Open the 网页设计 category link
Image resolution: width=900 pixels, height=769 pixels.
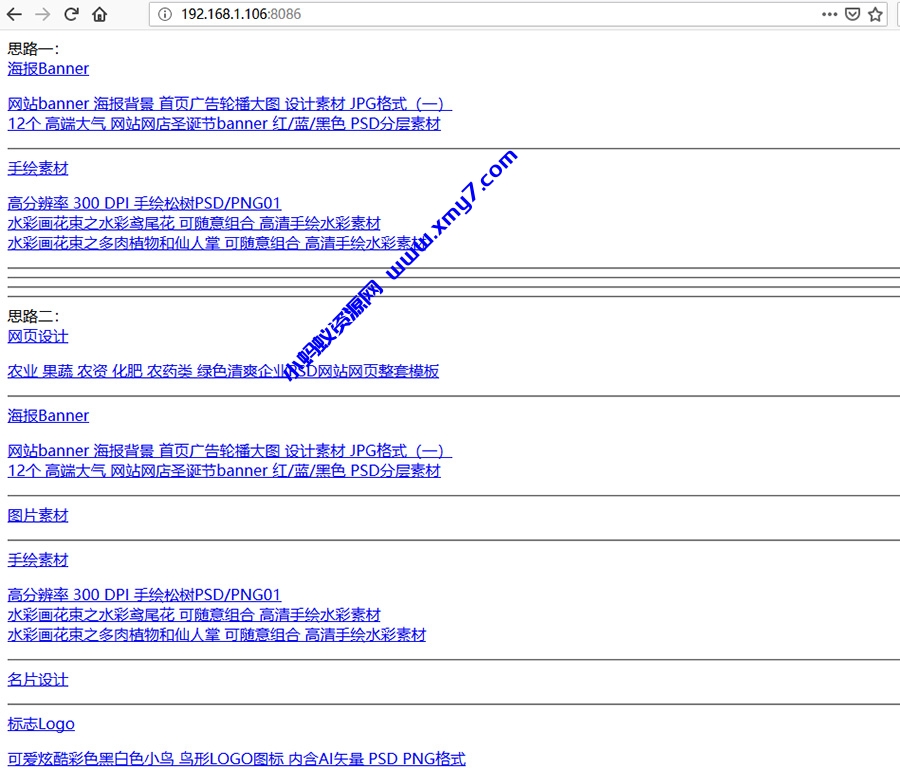click(x=38, y=336)
